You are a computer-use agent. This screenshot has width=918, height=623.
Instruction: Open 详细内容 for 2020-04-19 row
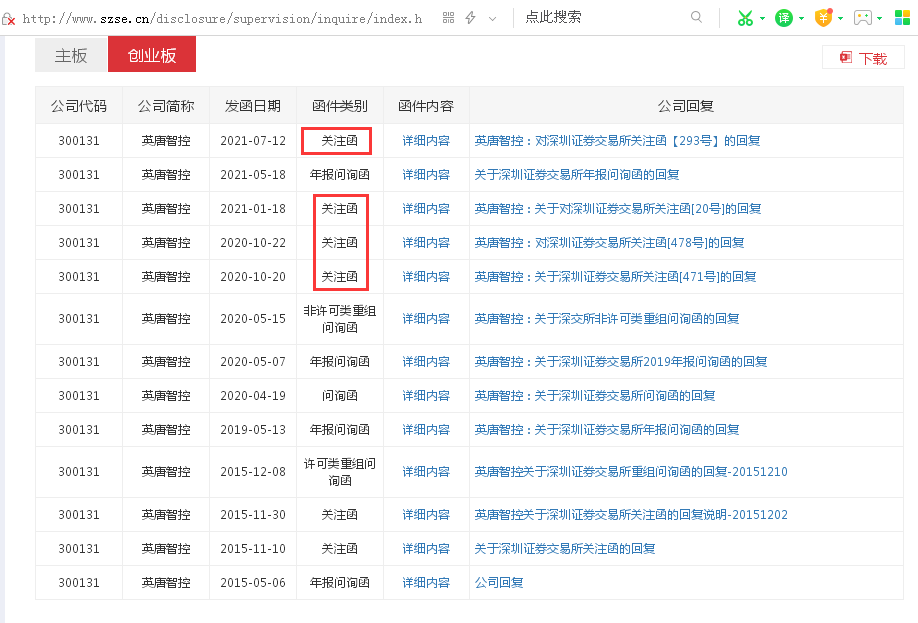[x=426, y=395]
